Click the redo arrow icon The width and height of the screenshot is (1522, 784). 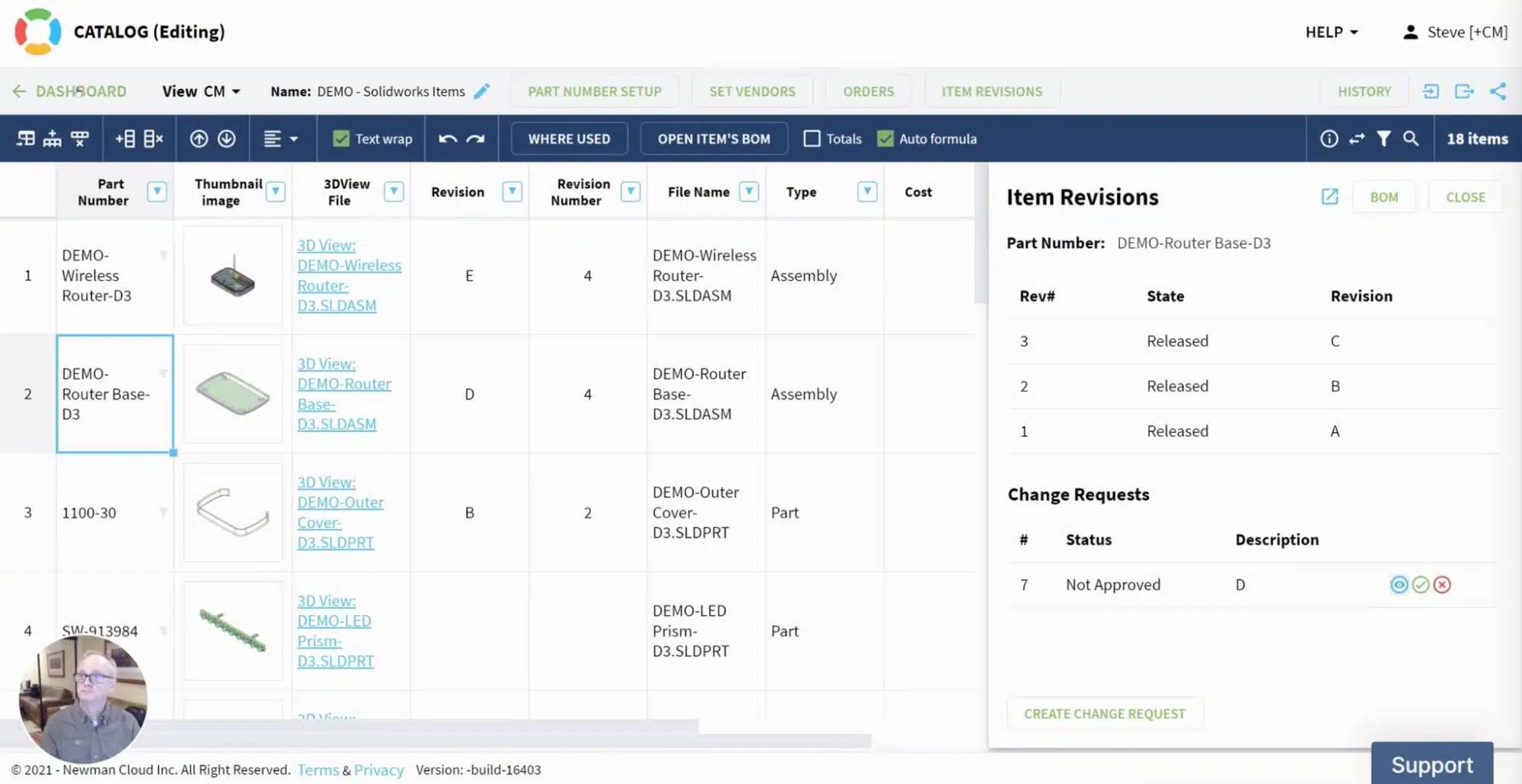coord(476,139)
